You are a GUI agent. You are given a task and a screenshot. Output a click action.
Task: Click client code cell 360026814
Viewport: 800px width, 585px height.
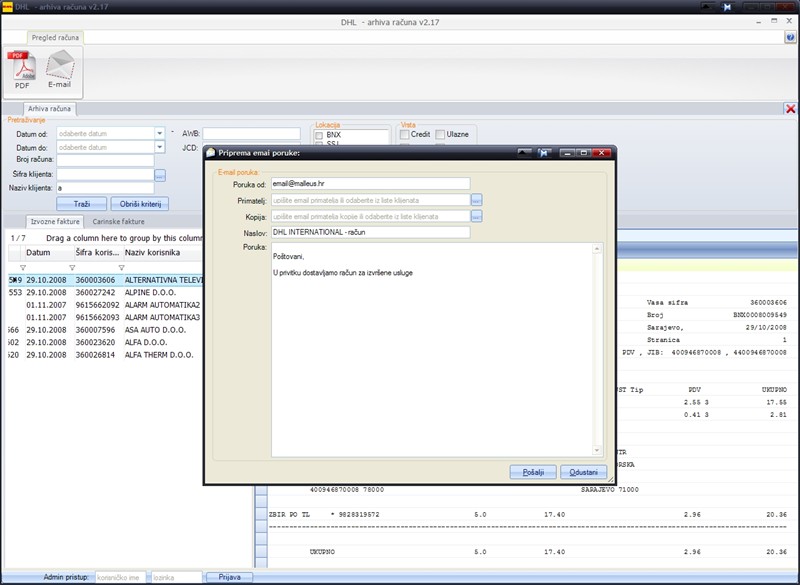(95, 355)
